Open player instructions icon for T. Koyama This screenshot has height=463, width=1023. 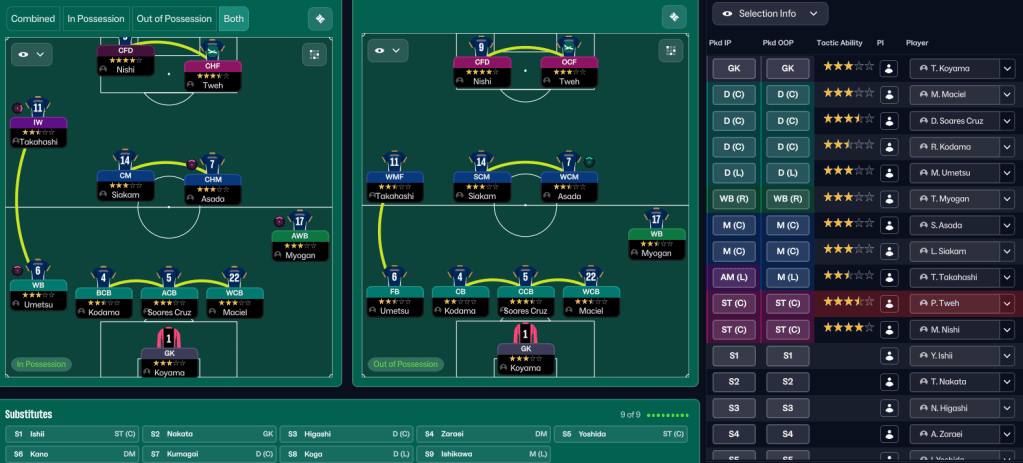(887, 69)
